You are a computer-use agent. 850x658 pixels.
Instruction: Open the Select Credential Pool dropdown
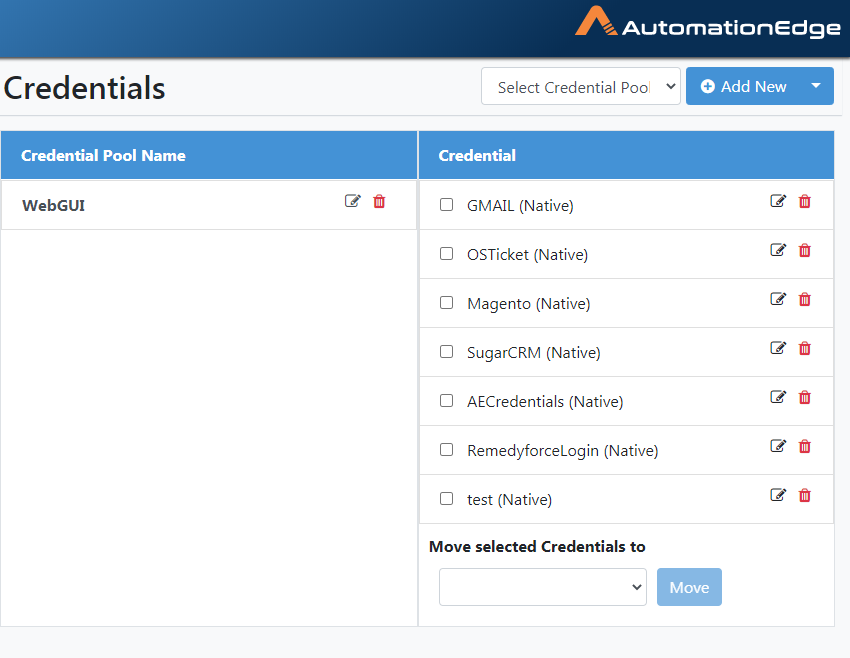[581, 86]
